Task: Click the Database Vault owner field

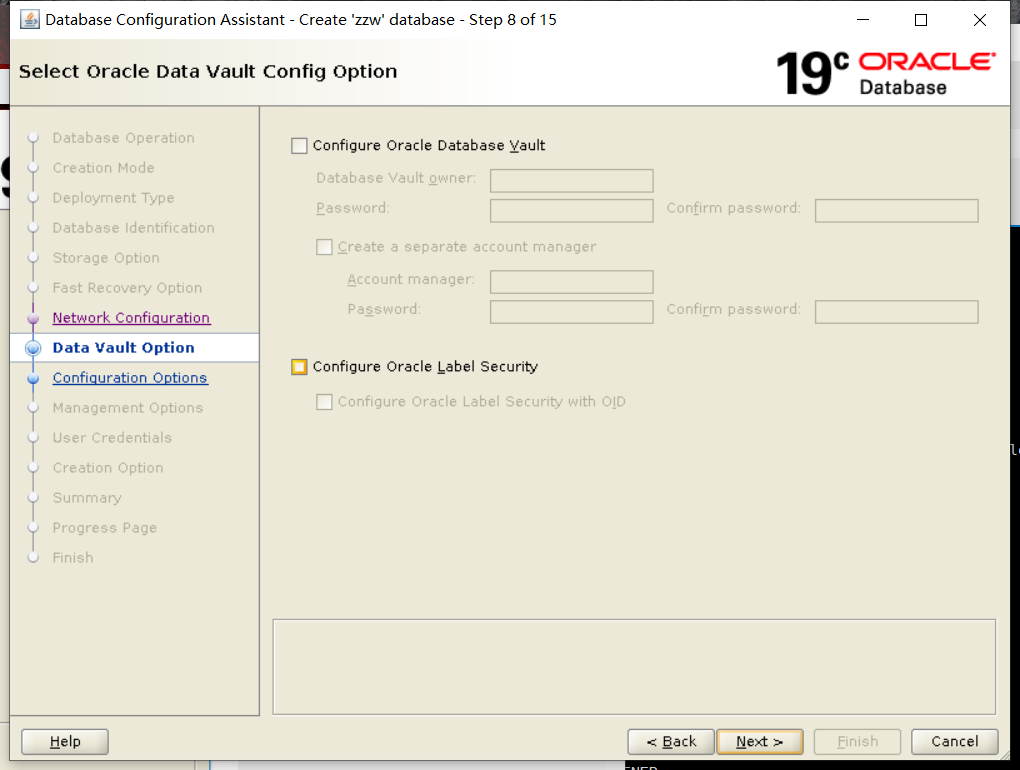Action: point(571,180)
